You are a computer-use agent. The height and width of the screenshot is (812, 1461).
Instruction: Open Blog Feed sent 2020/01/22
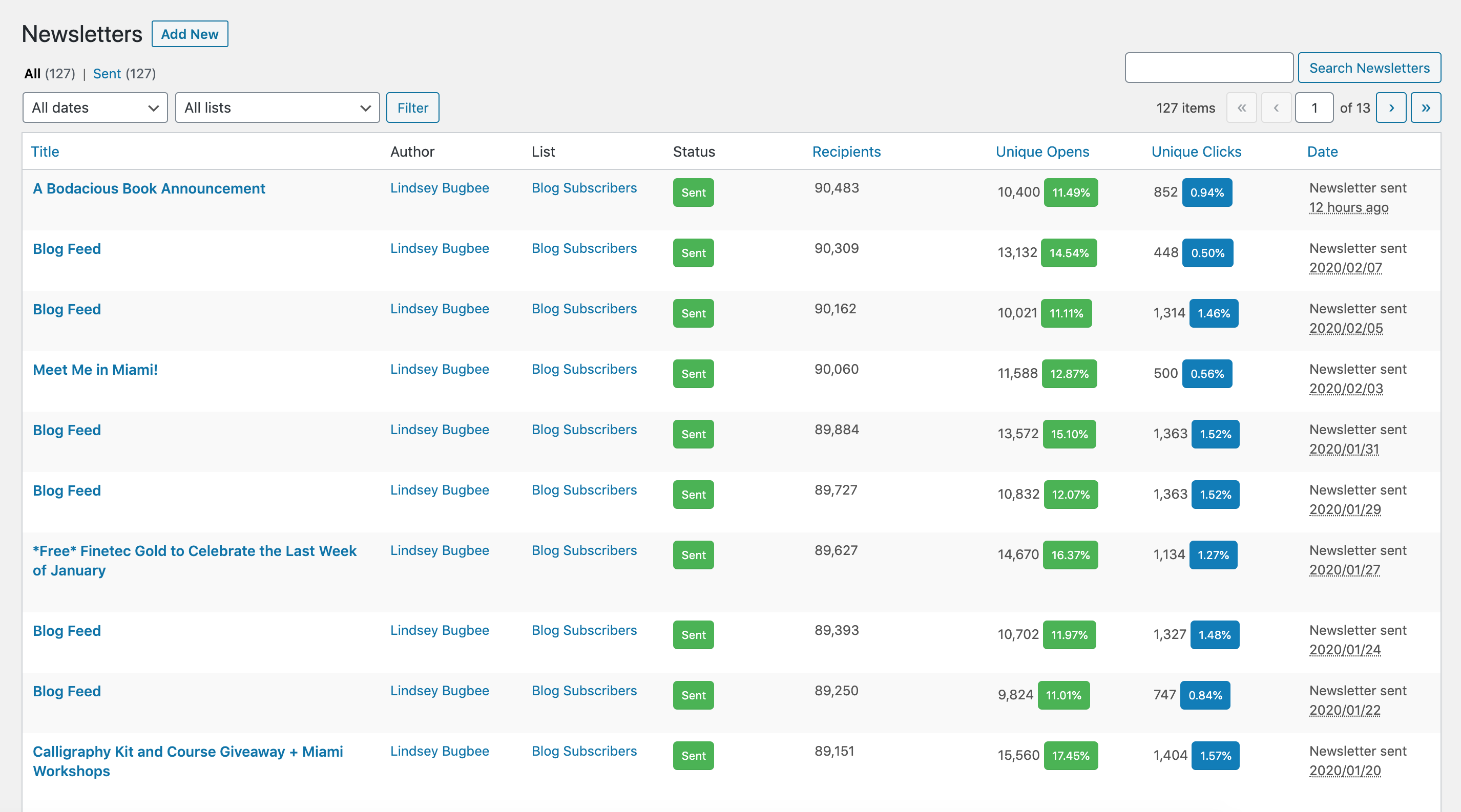[67, 691]
